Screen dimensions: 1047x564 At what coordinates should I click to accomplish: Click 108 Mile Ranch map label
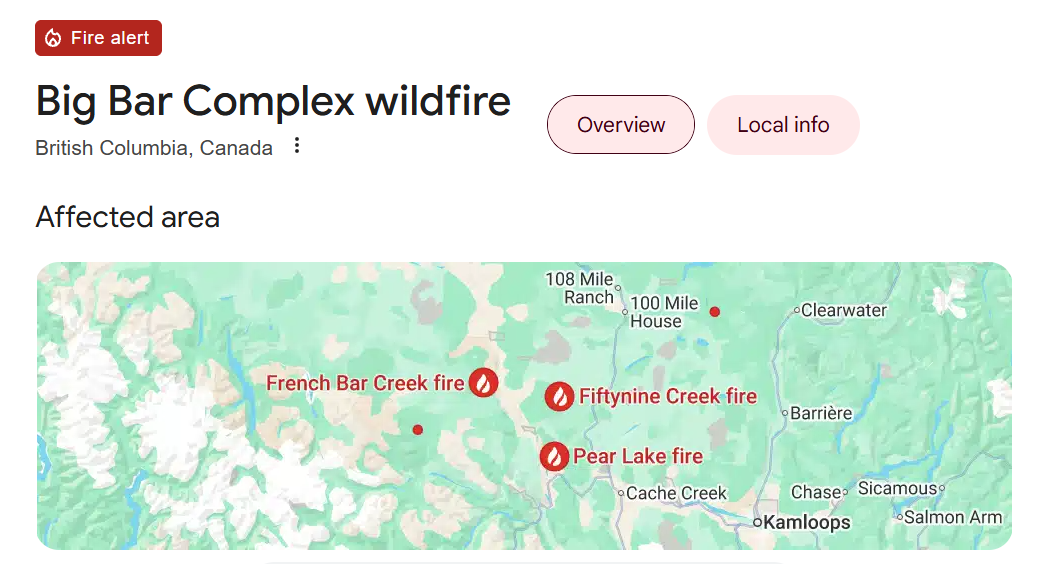pyautogui.click(x=580, y=288)
